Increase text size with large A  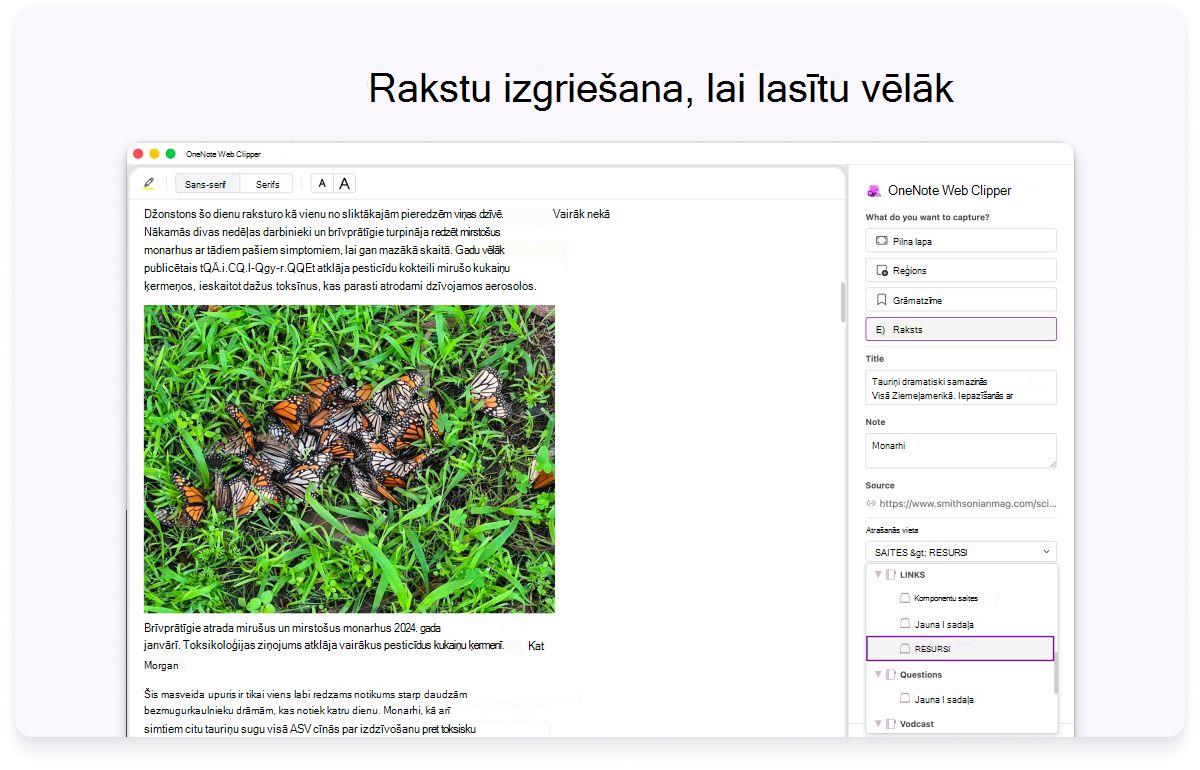point(345,184)
